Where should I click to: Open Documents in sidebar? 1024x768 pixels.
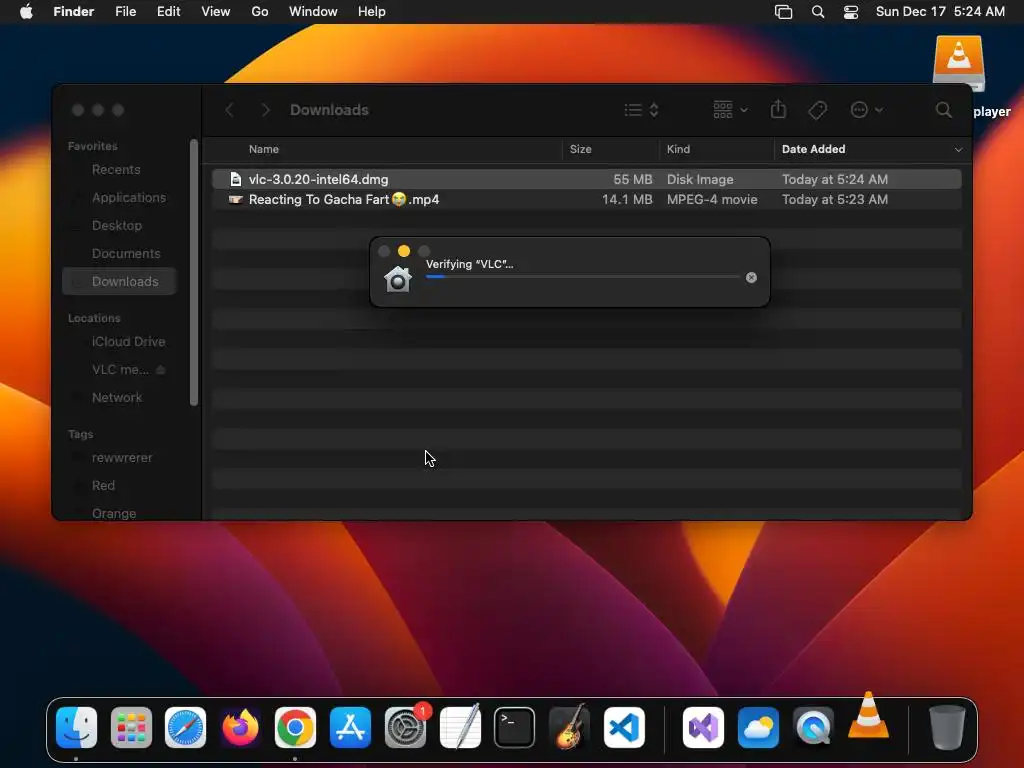pyautogui.click(x=125, y=253)
